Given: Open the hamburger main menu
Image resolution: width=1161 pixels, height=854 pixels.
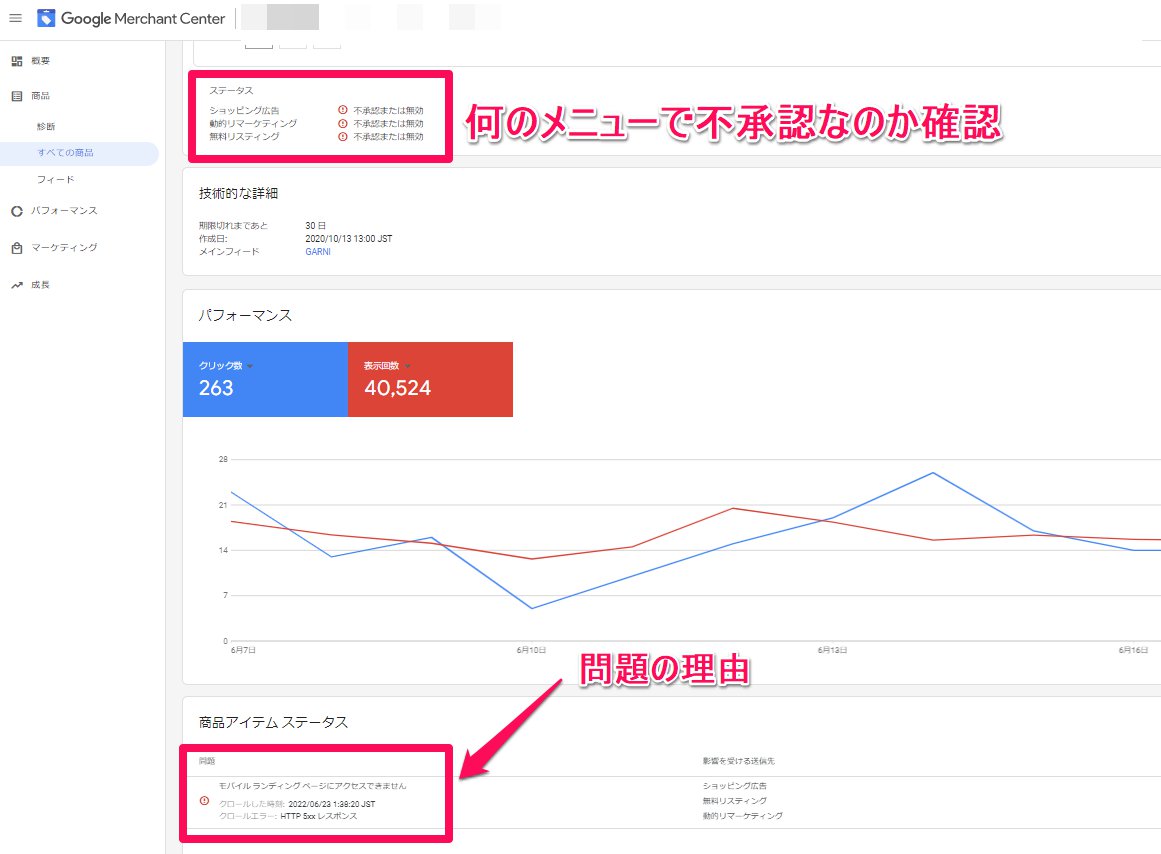Looking at the screenshot, I should [15, 18].
